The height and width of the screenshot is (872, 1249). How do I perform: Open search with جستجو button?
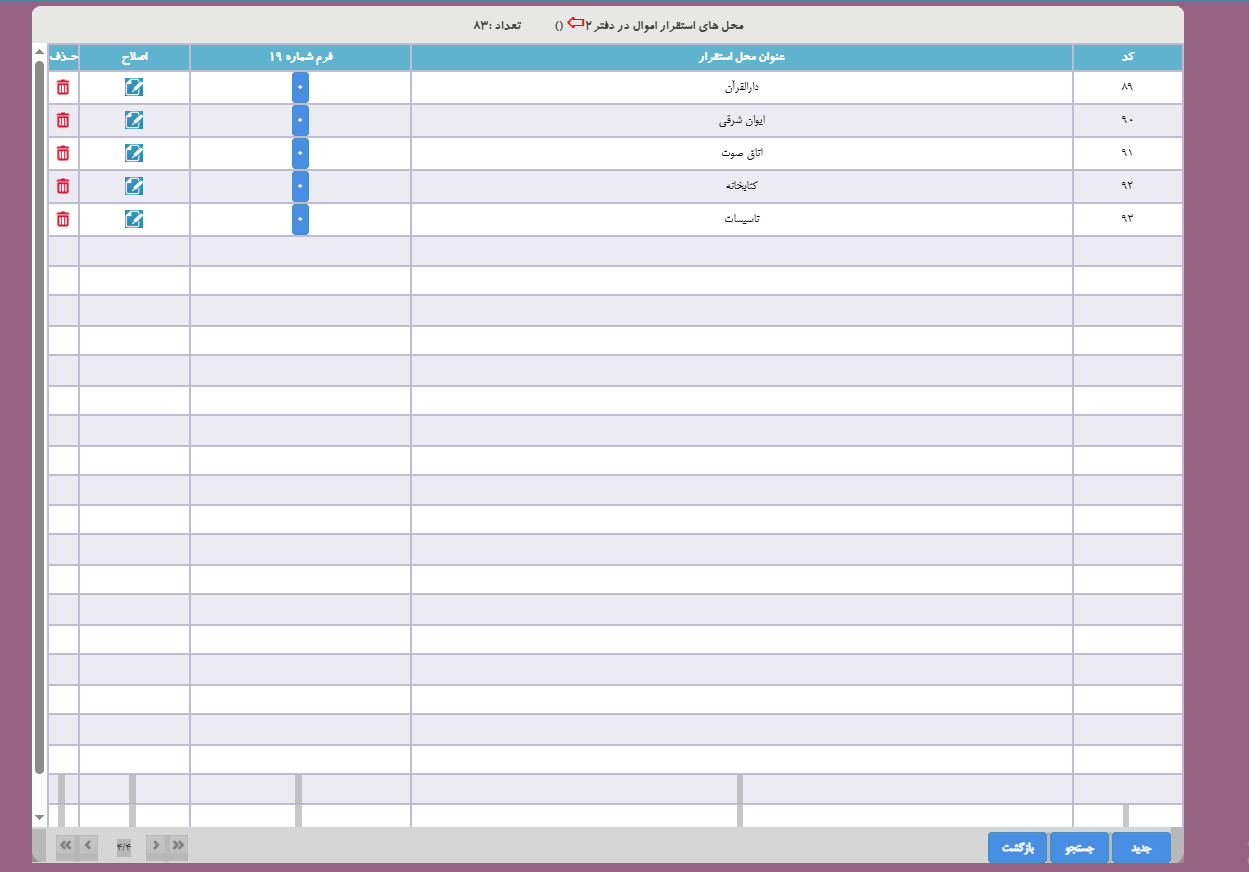[1078, 847]
